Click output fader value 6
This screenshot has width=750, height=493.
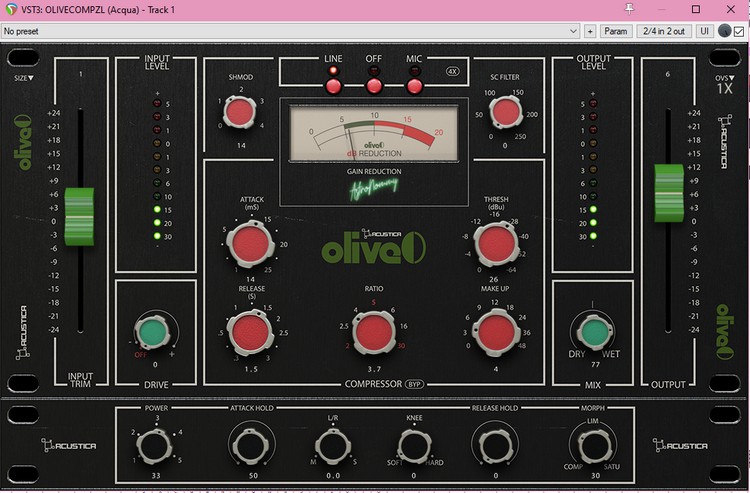[x=668, y=74]
